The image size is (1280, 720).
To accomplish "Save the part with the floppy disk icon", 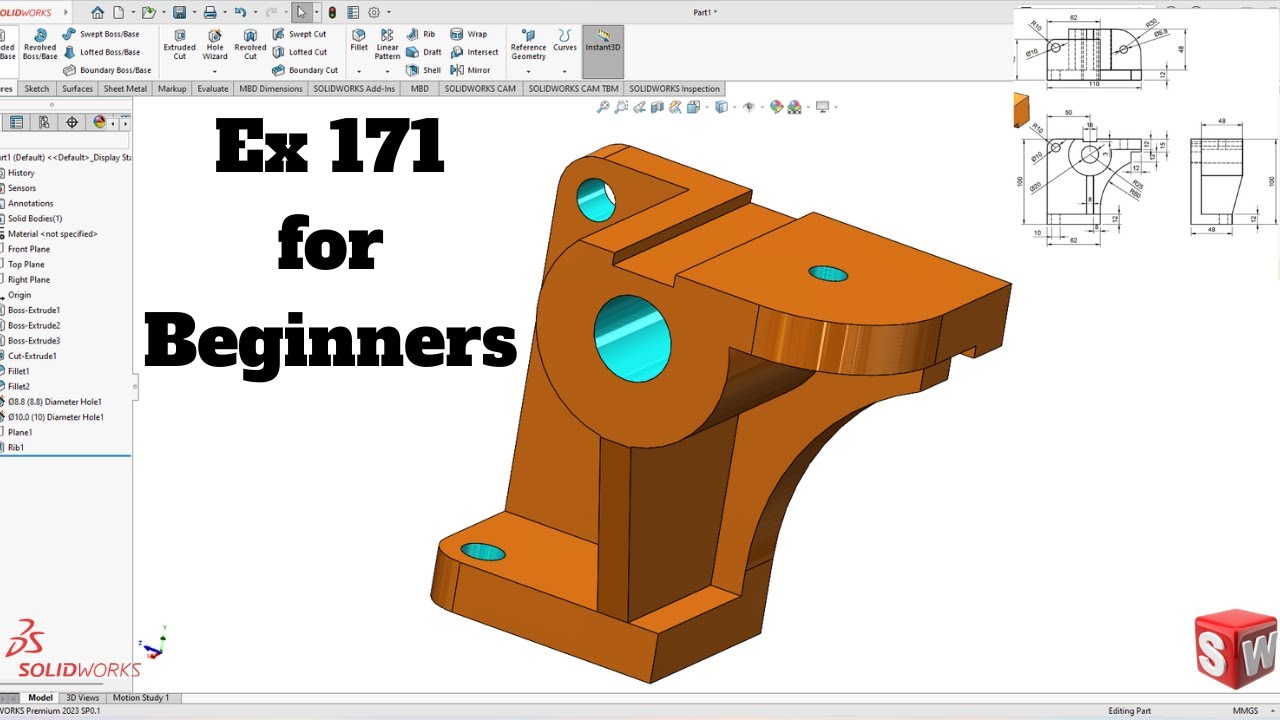I will tap(179, 13).
